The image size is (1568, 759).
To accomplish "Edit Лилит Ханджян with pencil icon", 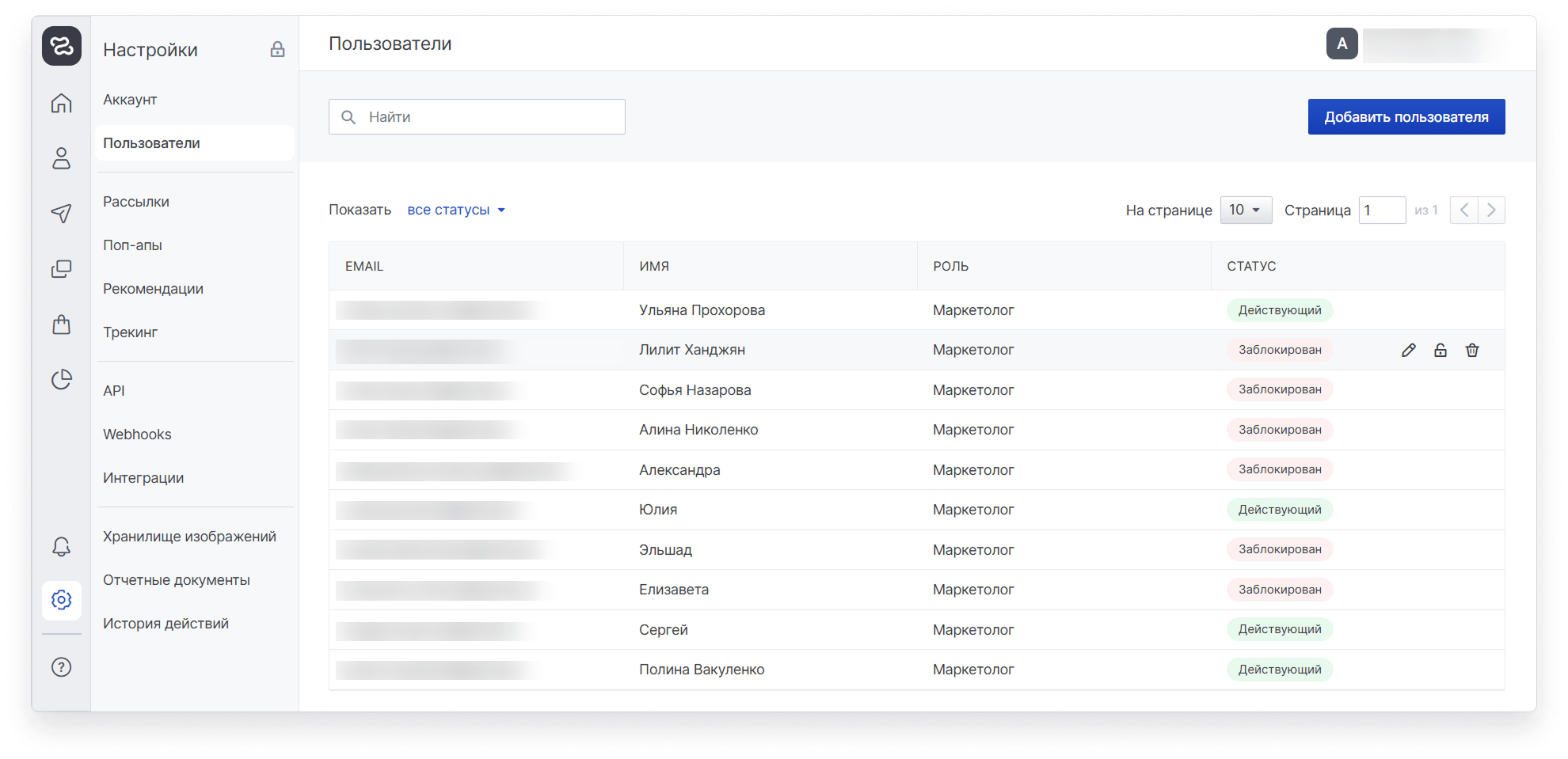I will 1408,350.
